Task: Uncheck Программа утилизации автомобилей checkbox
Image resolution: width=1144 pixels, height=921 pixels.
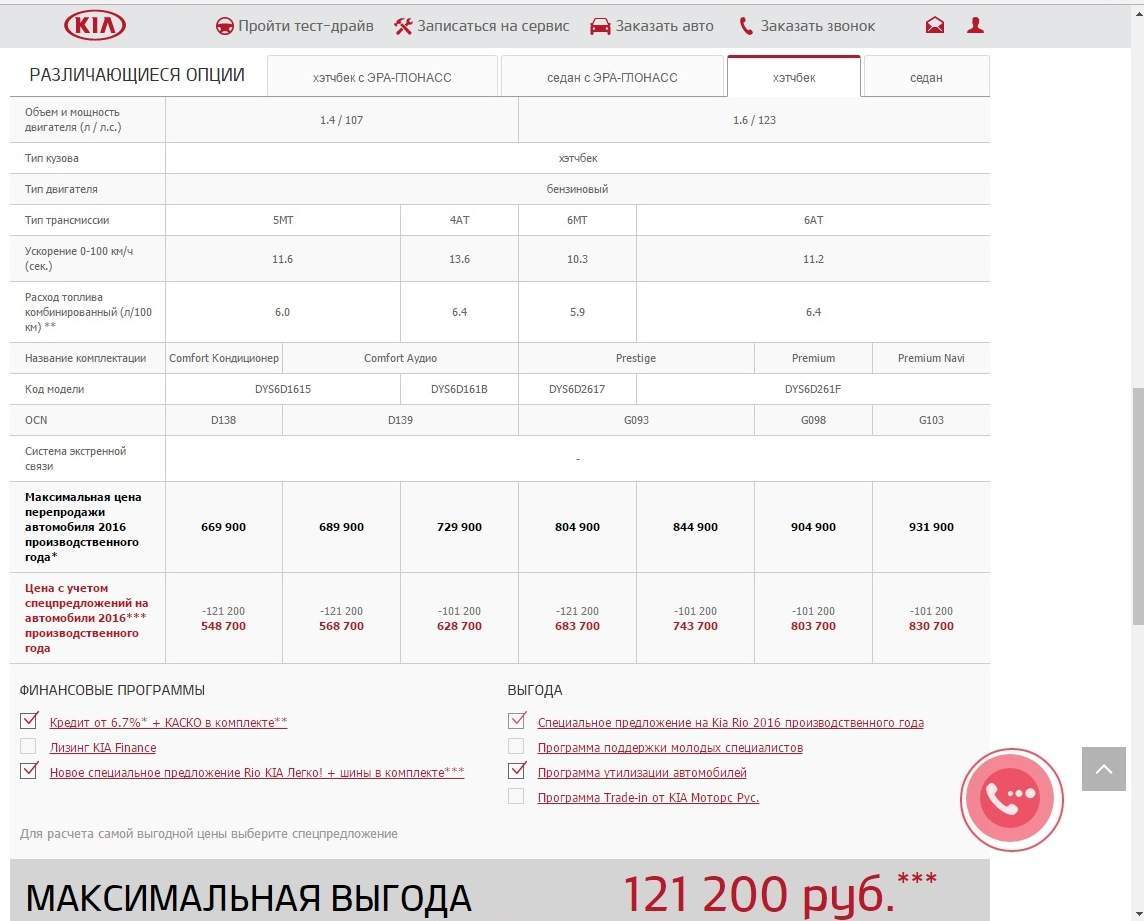Action: (517, 771)
